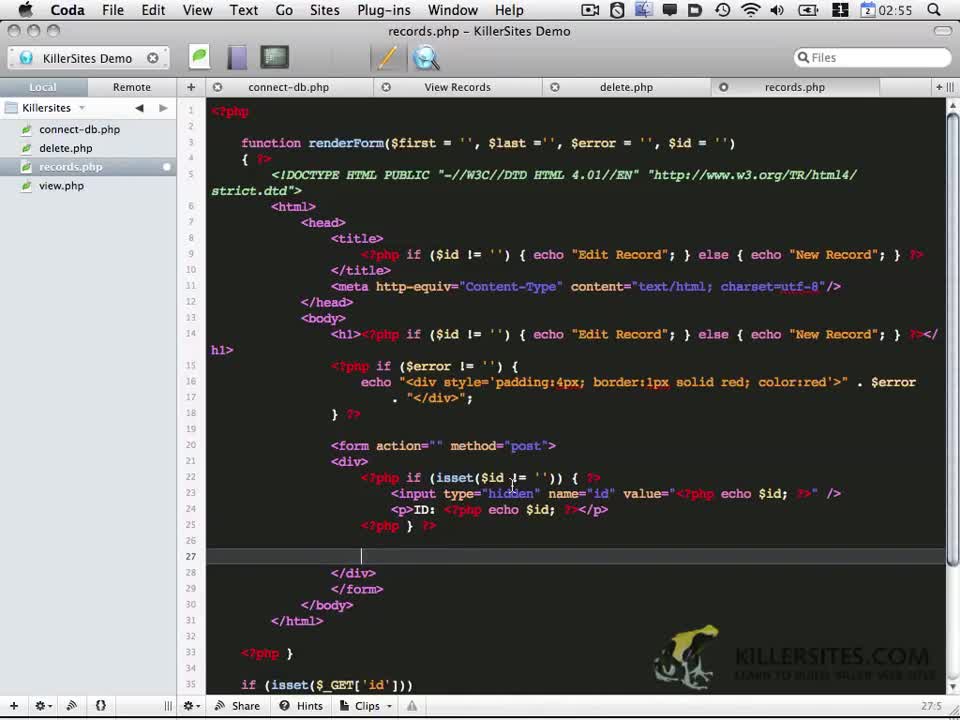Click the Share button
Image resolution: width=960 pixels, height=720 pixels.
(x=237, y=706)
